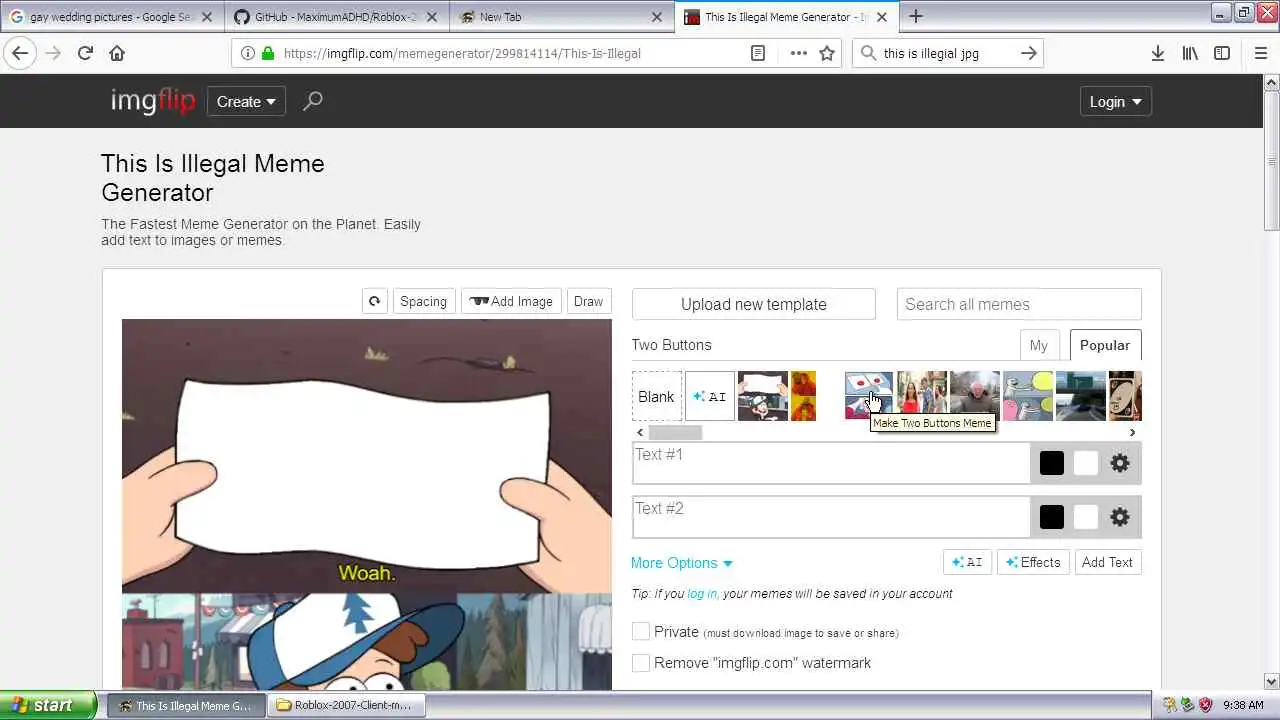Open site information icon in address bar
This screenshot has width=1280, height=720.
[x=248, y=53]
